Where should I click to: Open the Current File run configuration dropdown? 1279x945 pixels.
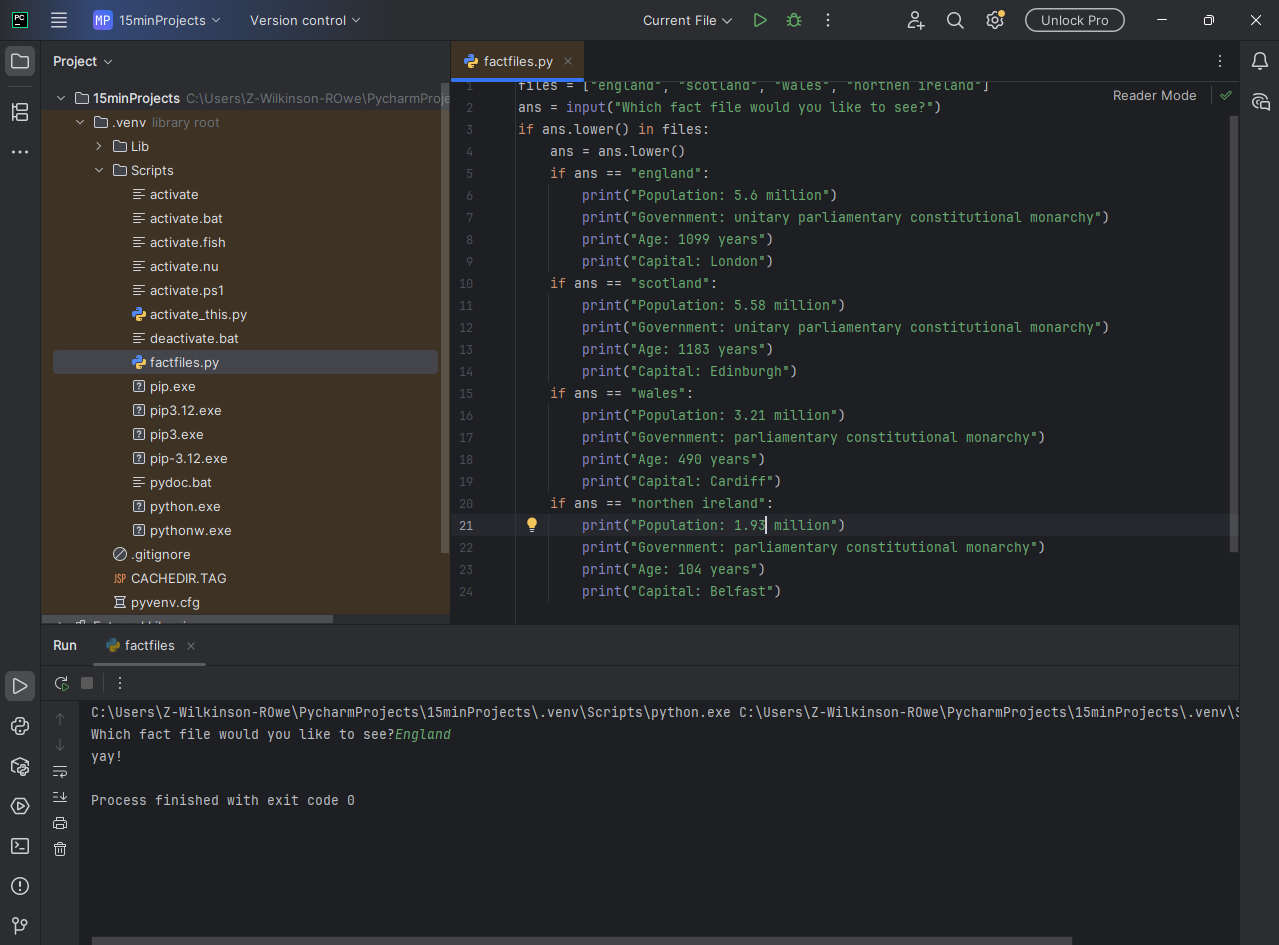tap(687, 20)
